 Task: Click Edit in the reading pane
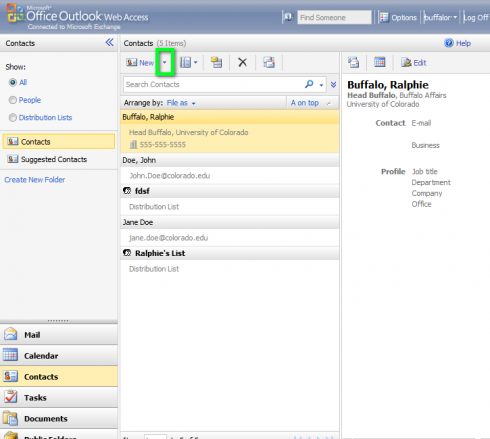[420, 63]
